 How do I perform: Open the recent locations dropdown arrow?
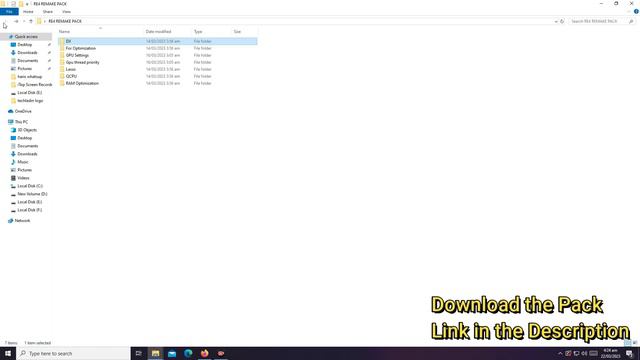24,21
